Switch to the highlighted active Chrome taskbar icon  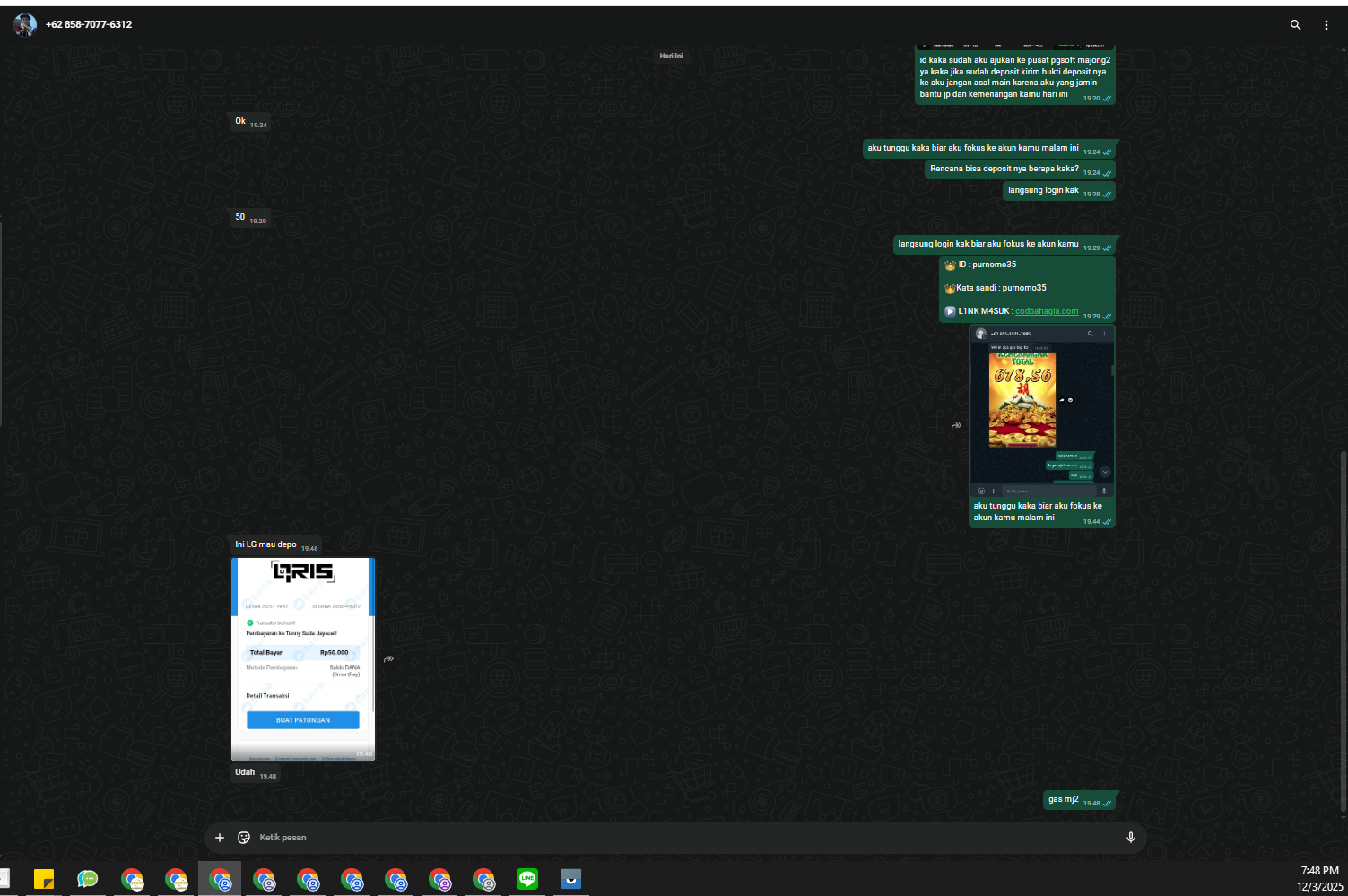coord(220,880)
